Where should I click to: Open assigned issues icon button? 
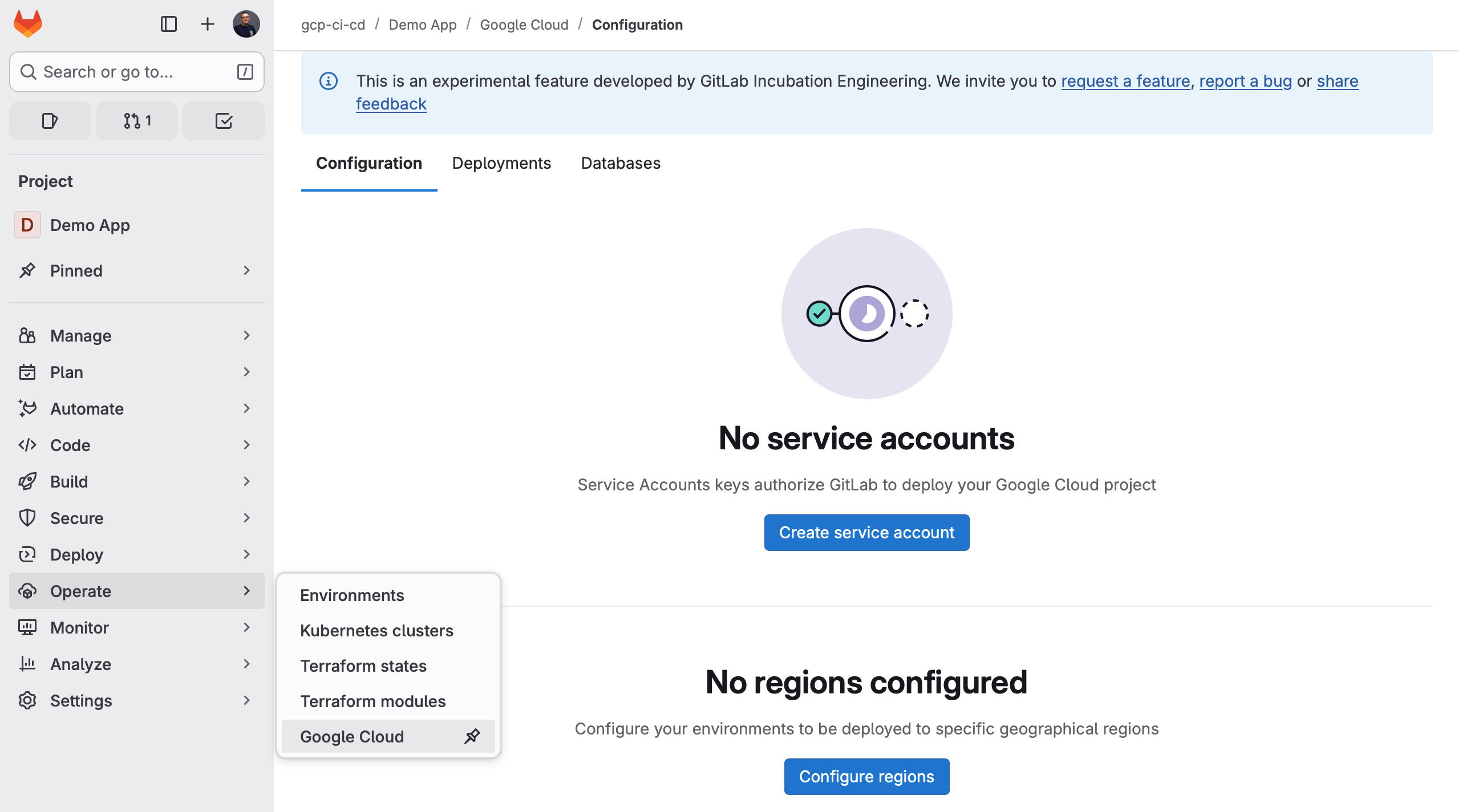coord(50,121)
